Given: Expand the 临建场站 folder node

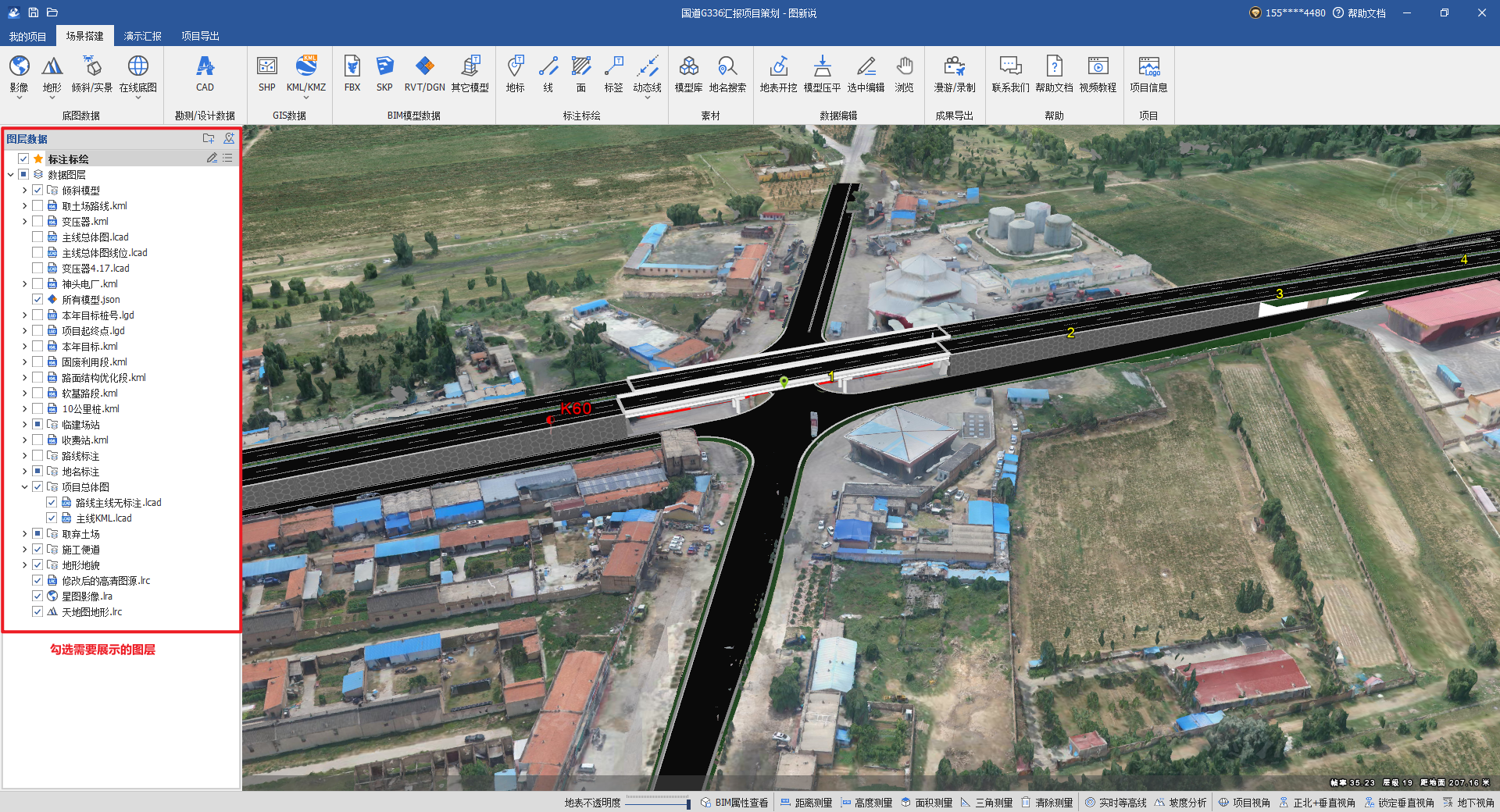Looking at the screenshot, I should click(24, 425).
